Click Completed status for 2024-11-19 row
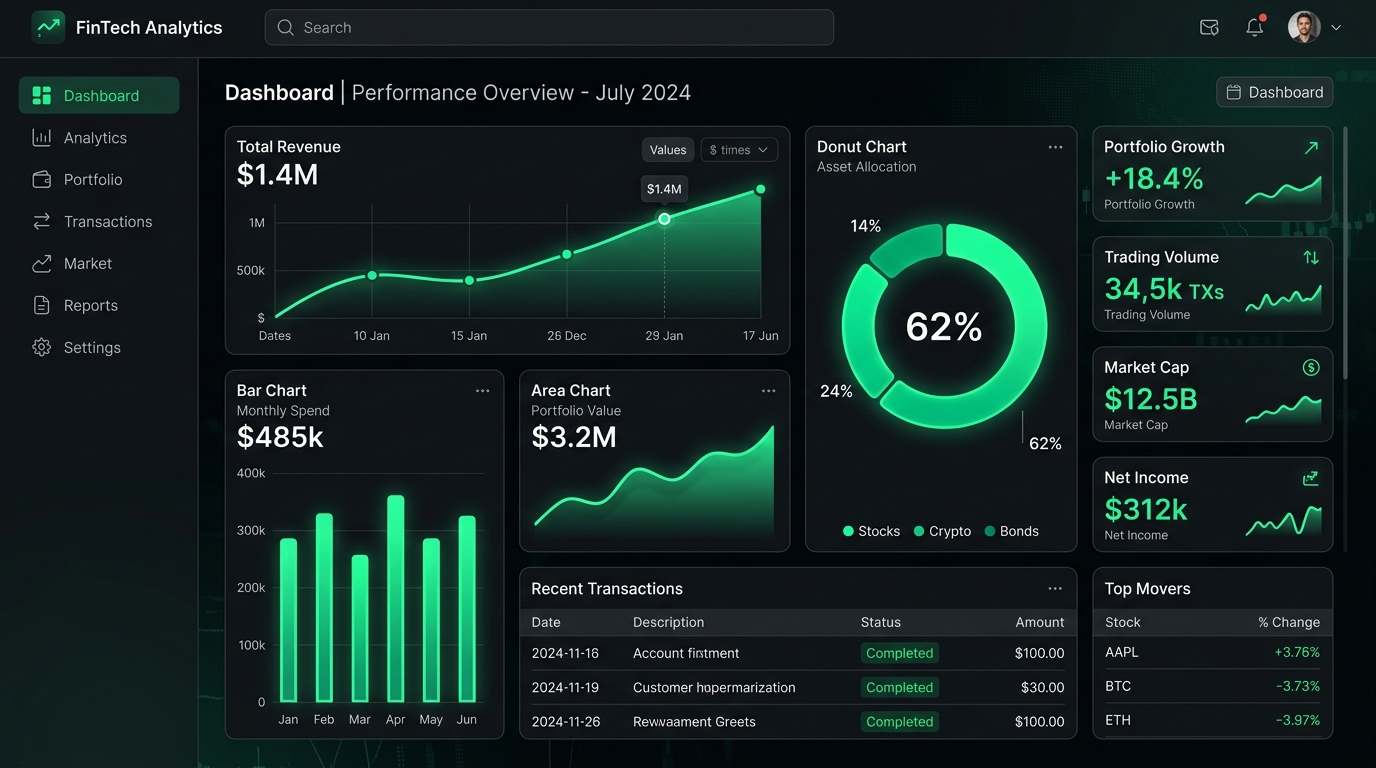This screenshot has height=768, width=1376. (x=900, y=687)
